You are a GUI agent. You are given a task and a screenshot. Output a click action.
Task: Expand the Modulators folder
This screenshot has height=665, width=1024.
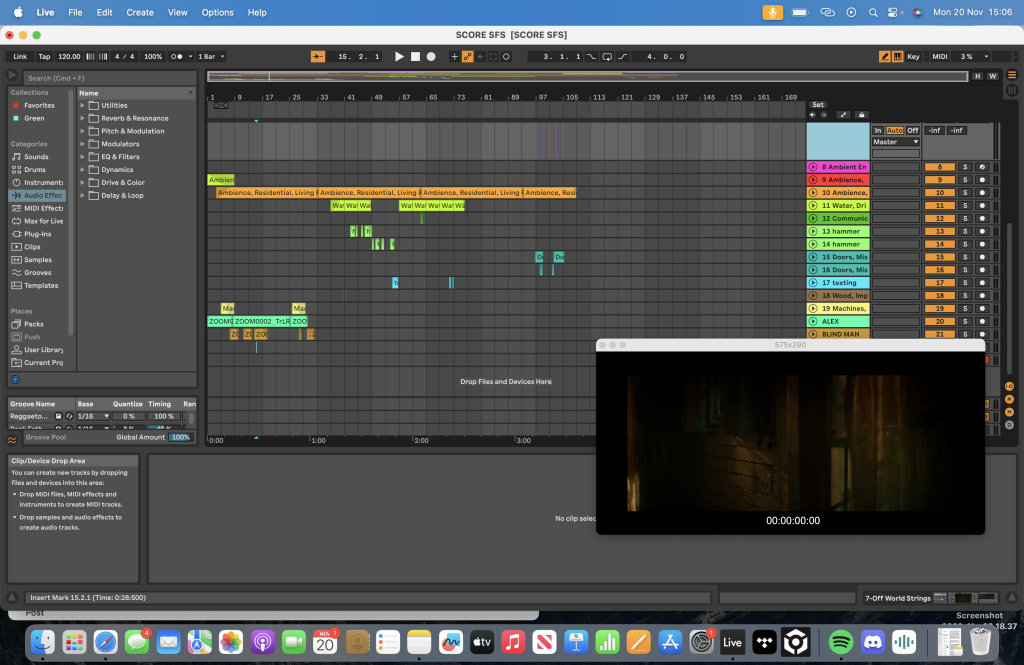point(83,144)
